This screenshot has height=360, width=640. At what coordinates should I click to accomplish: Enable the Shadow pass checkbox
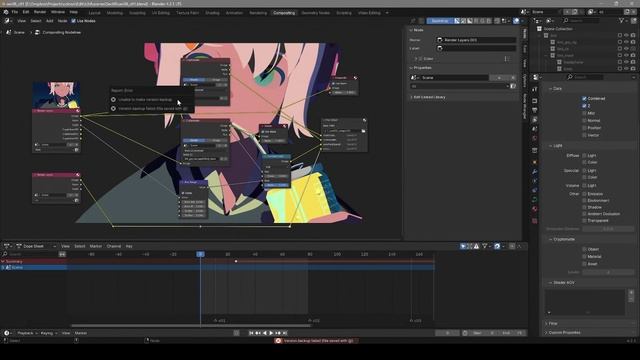pos(584,207)
